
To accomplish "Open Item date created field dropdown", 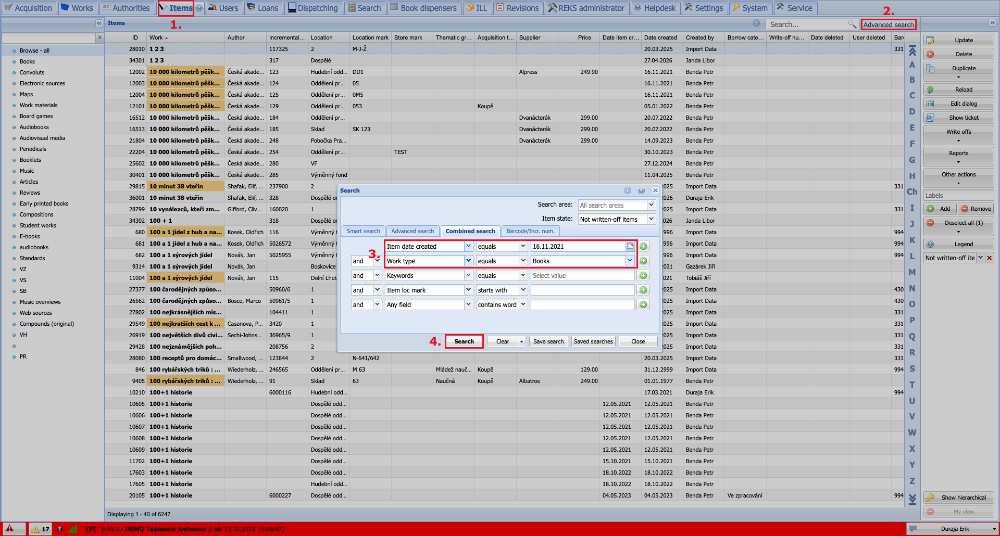I will pos(469,246).
